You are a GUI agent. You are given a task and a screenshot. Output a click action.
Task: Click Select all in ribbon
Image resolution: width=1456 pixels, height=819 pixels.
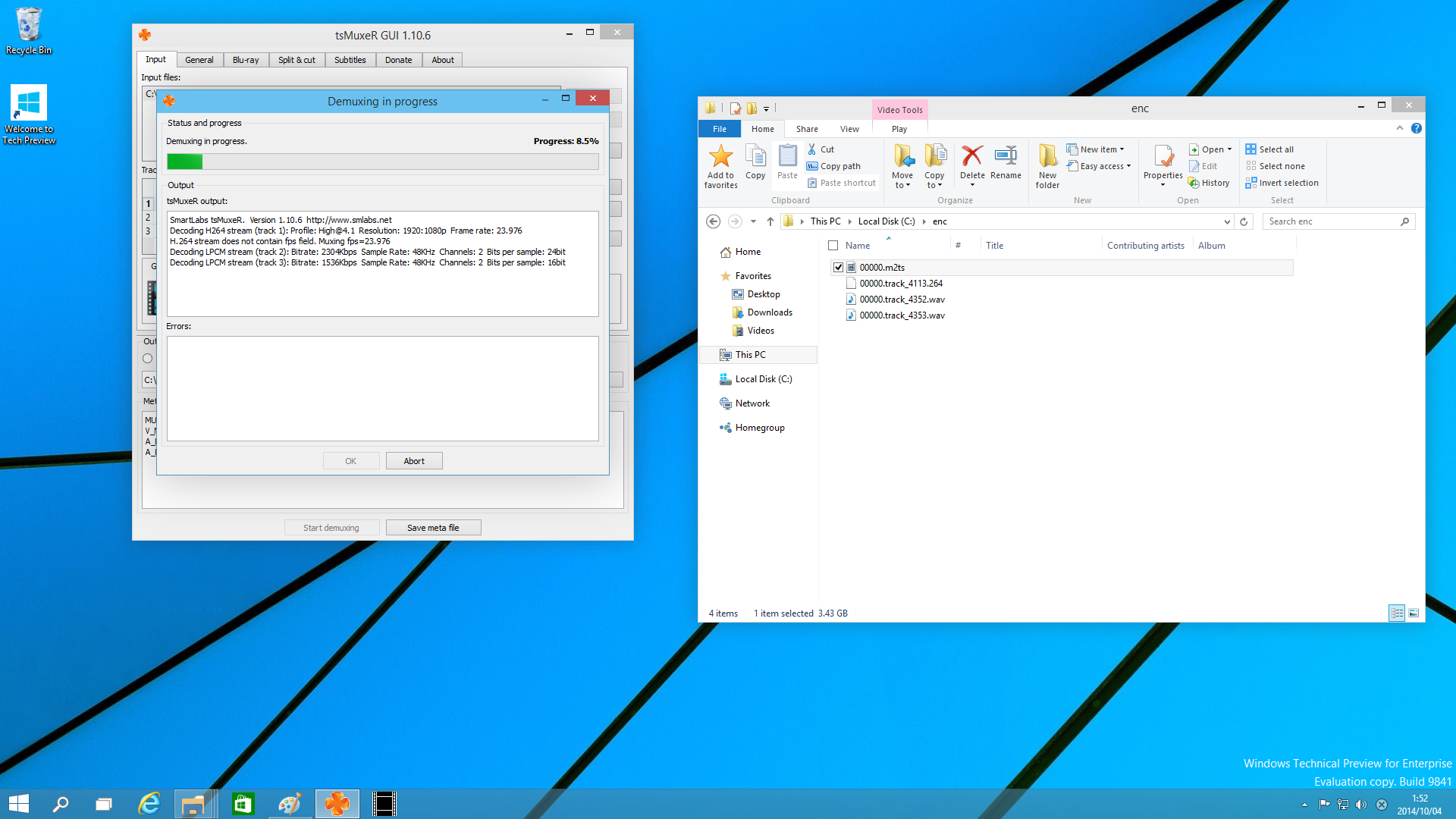pyautogui.click(x=1269, y=149)
